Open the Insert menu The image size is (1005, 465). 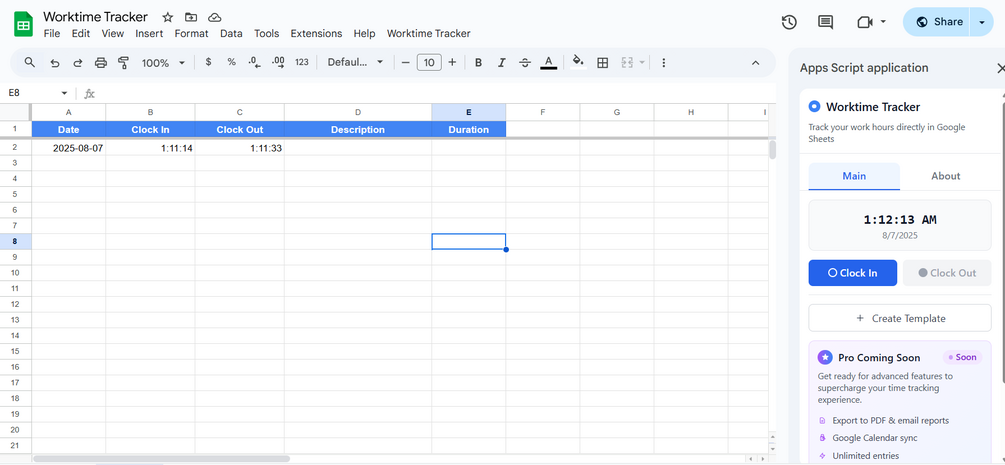click(149, 33)
